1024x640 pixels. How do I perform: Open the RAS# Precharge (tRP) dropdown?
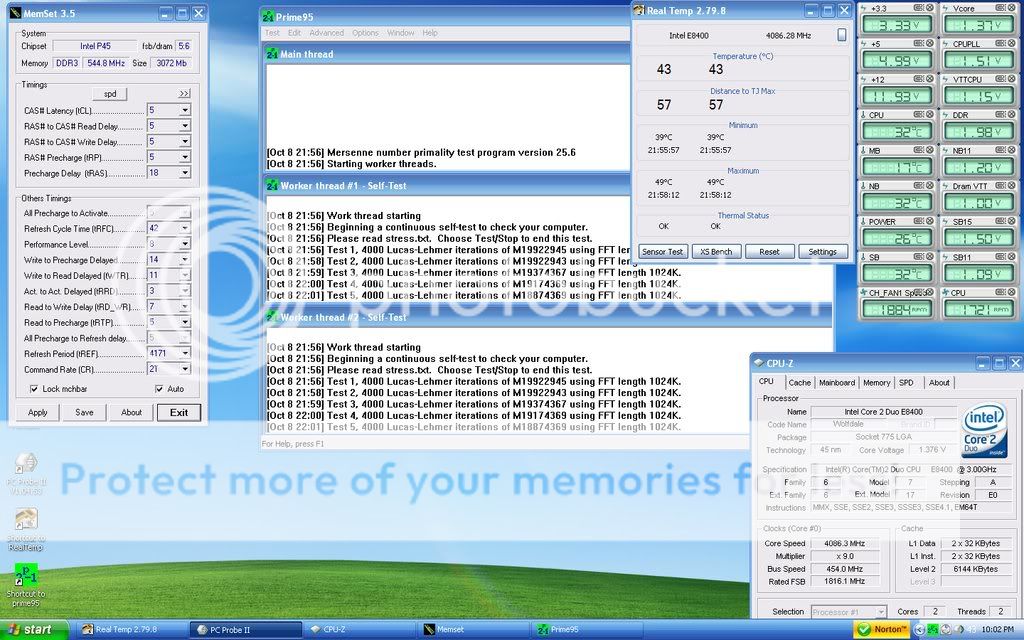click(x=185, y=157)
